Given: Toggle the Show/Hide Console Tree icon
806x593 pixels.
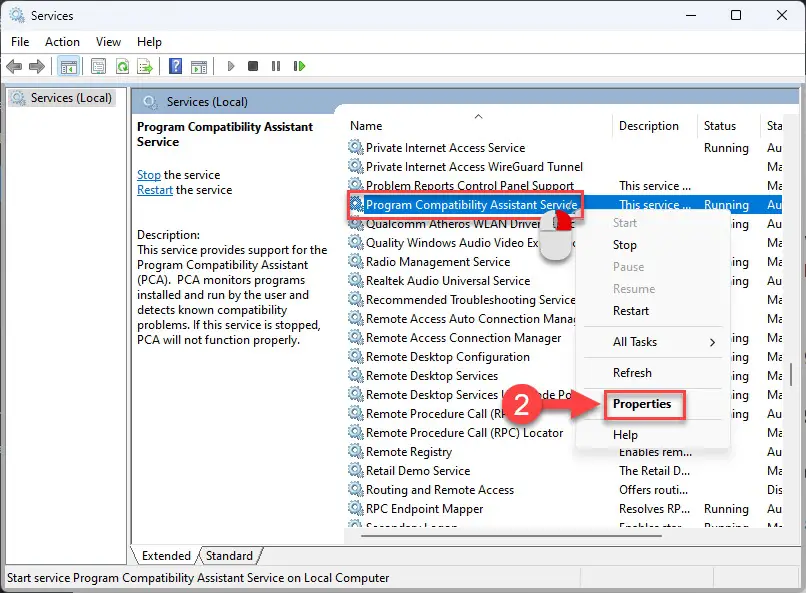Looking at the screenshot, I should pos(67,66).
